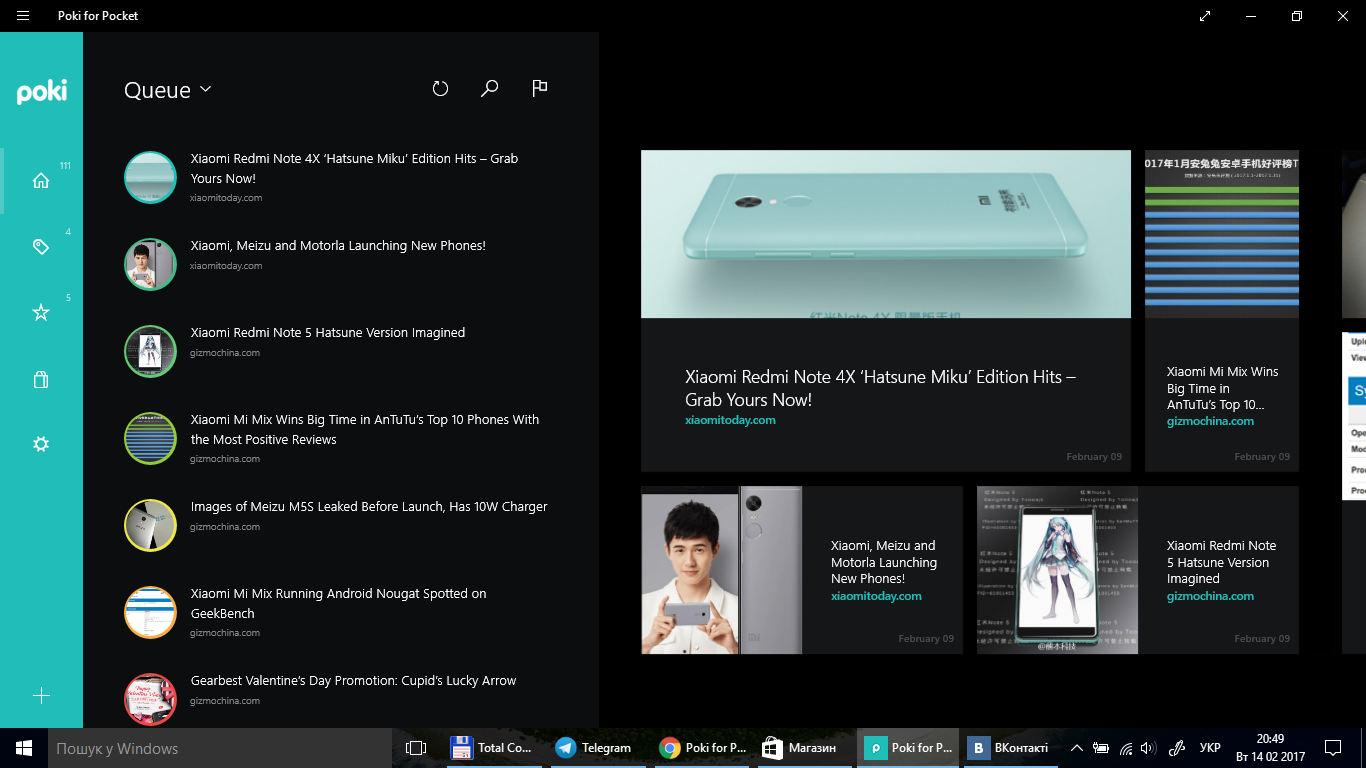Refresh the Queue list
Screen dimensions: 1366x768
(x=440, y=89)
